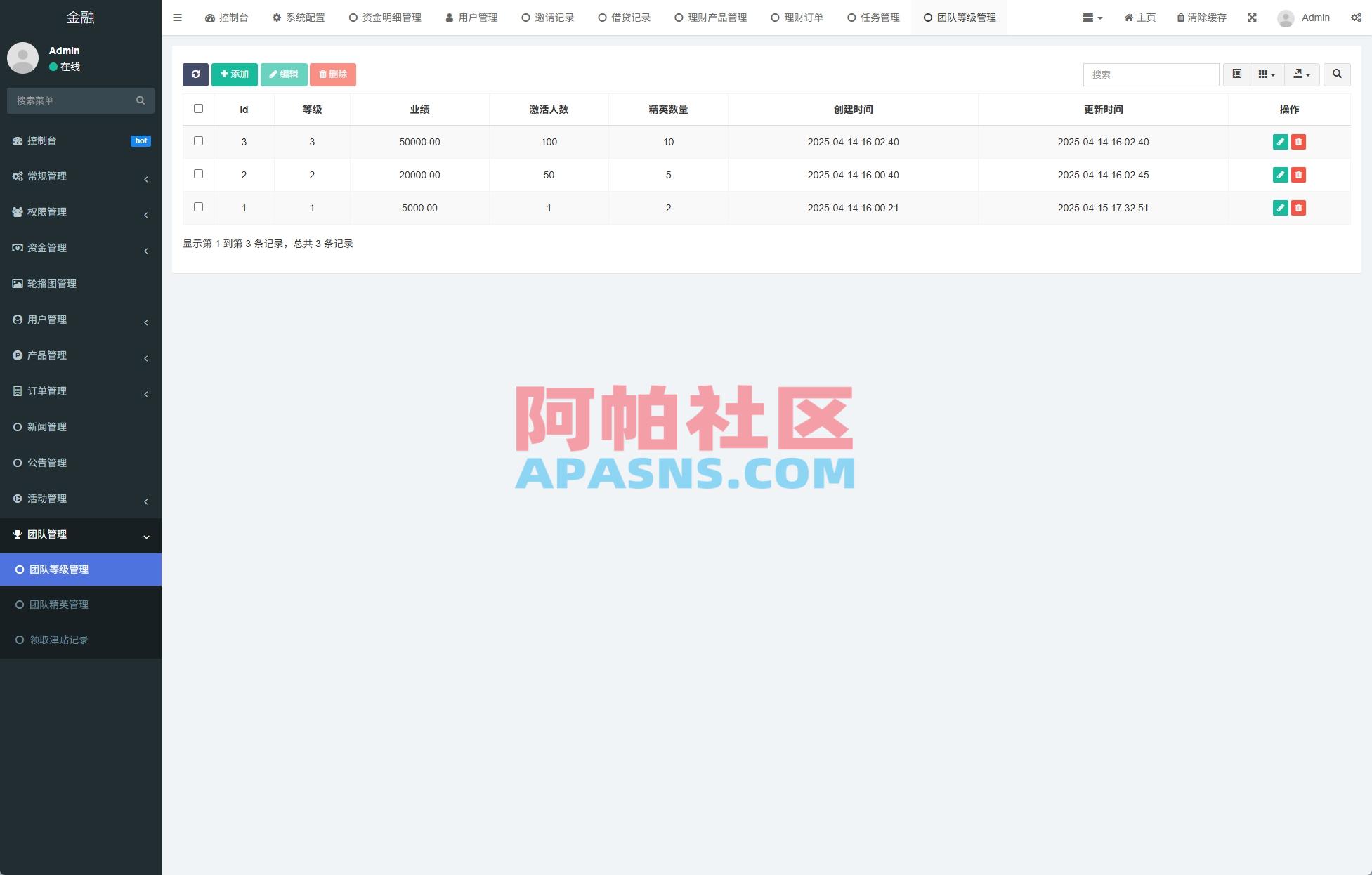Check the select-all checkbox in table header

pos(198,108)
